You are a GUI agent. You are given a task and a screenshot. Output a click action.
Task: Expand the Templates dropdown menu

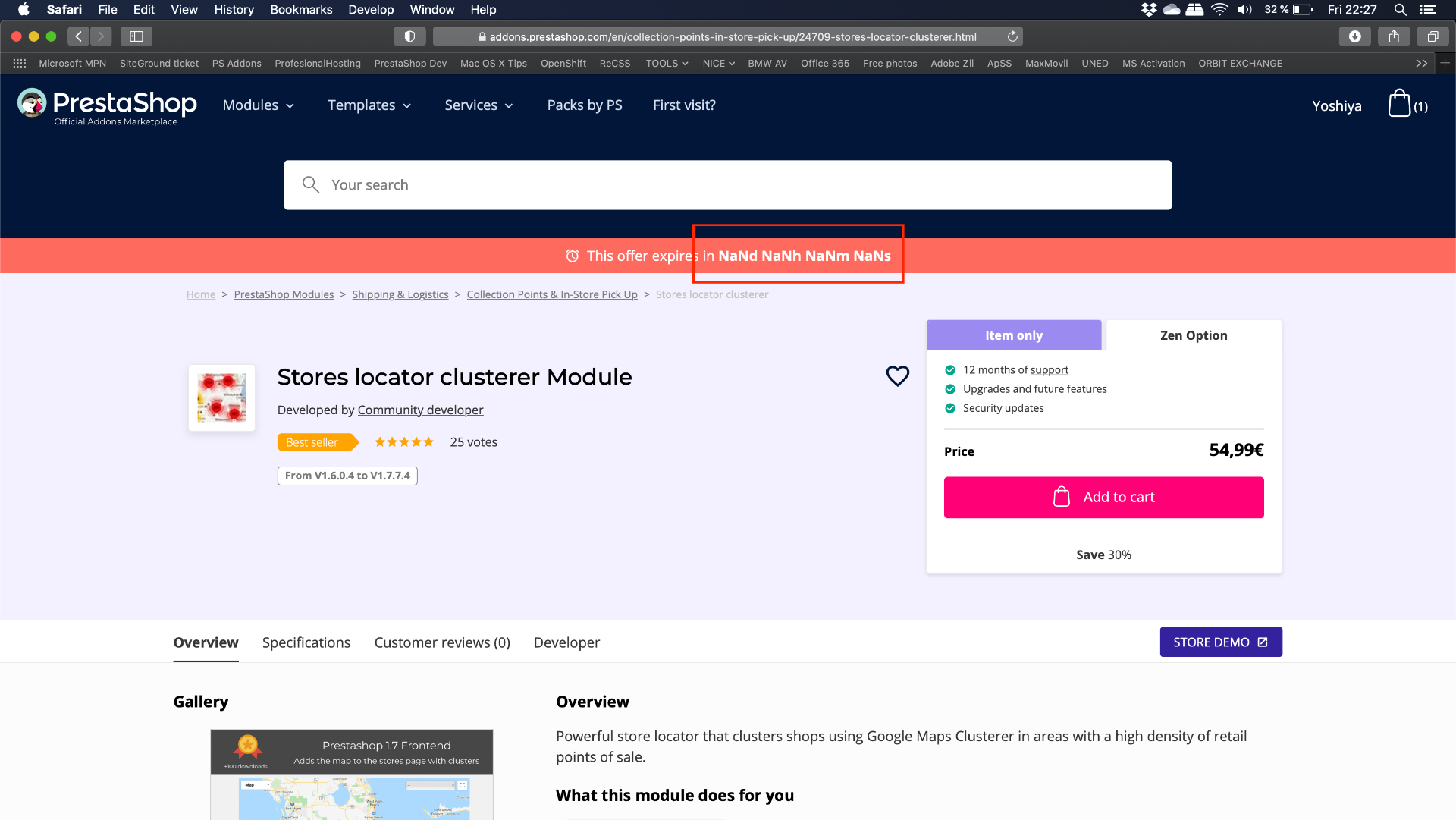tap(369, 105)
